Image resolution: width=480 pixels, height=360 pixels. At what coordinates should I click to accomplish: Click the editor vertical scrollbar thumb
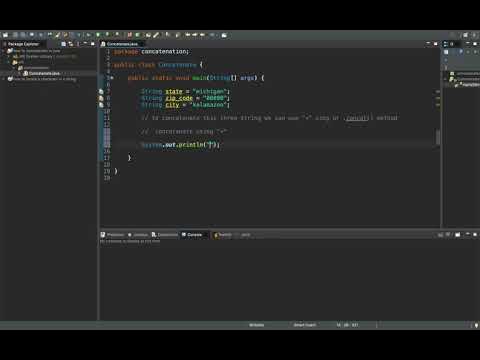[438, 137]
